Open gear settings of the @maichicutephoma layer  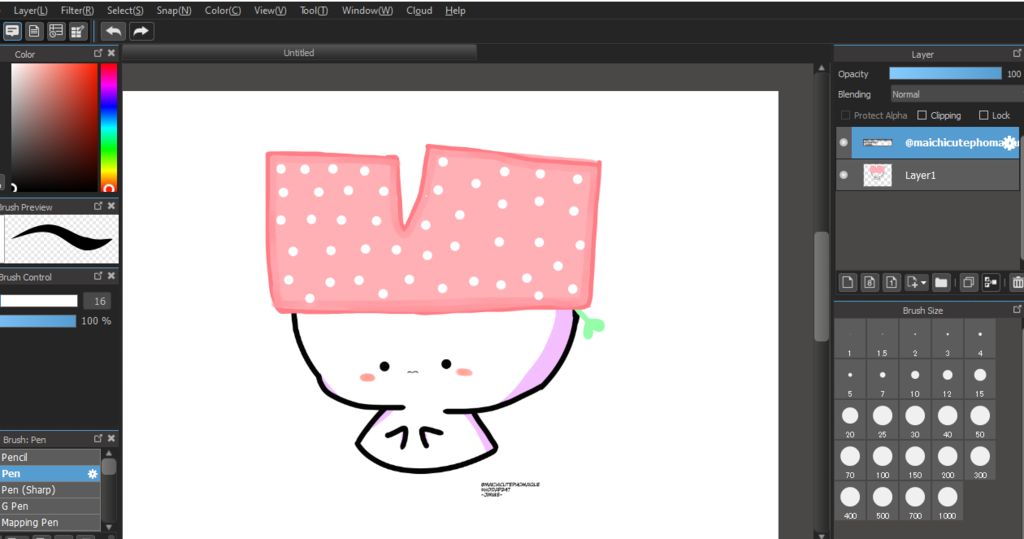click(x=1009, y=143)
